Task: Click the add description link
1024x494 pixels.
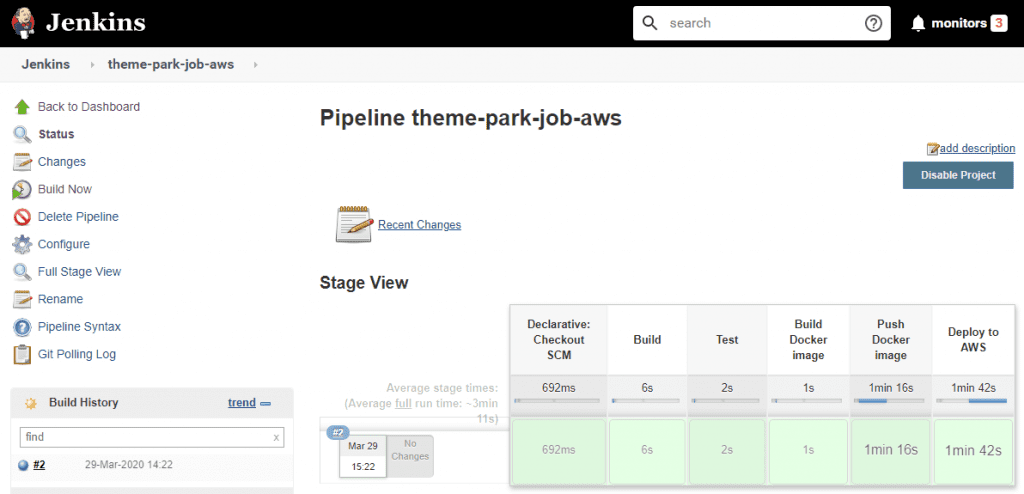Action: tap(977, 148)
